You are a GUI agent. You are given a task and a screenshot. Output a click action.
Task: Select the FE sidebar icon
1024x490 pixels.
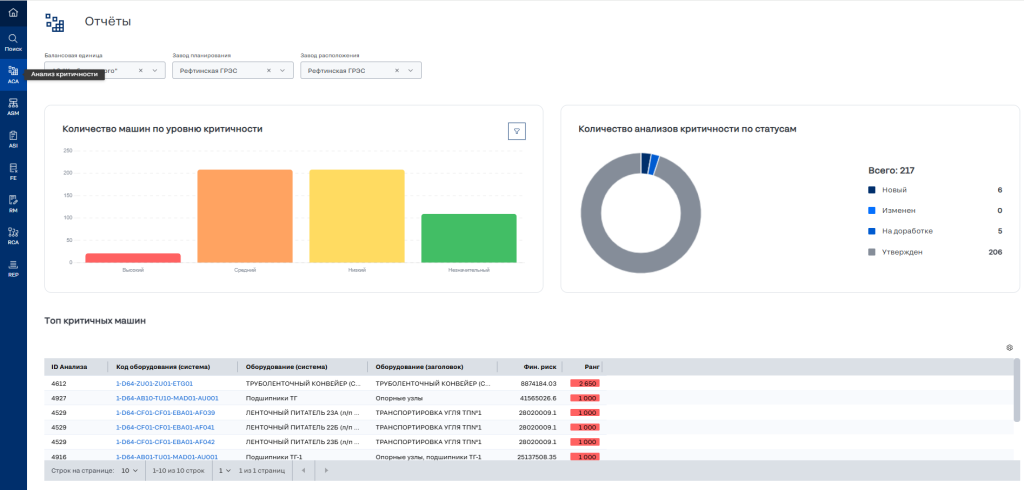(x=13, y=170)
